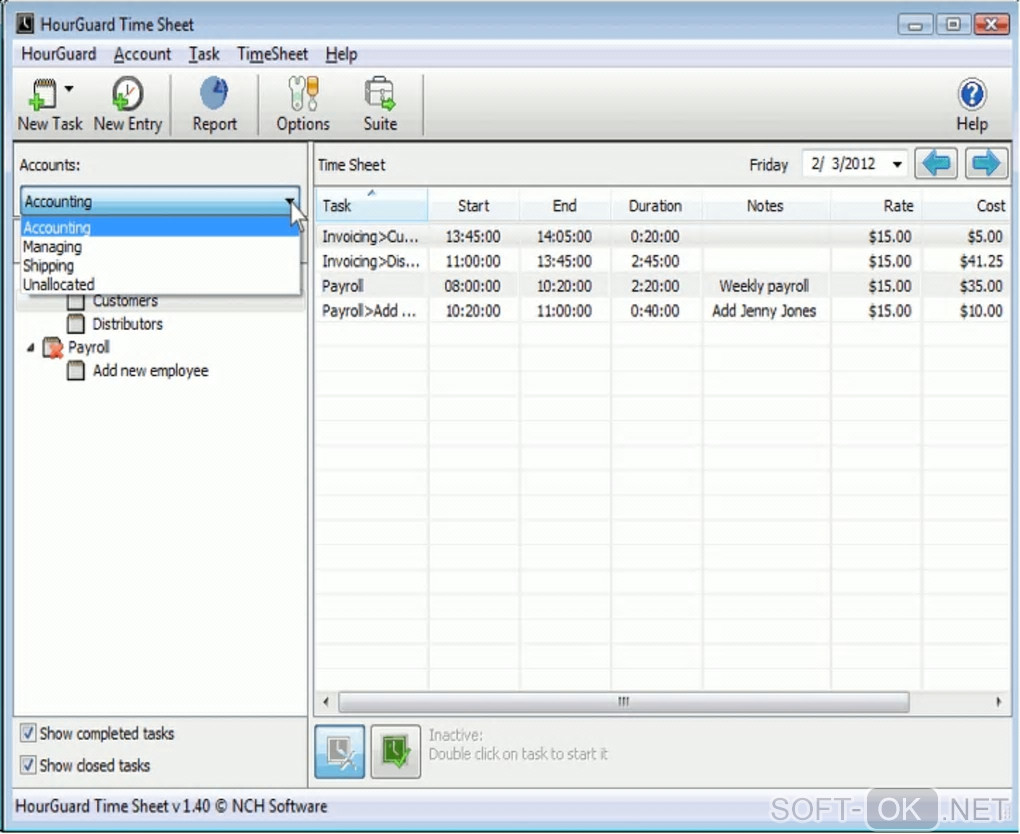Open the HourGuard menu
Image resolution: width=1020 pixels, height=834 pixels.
[59, 54]
